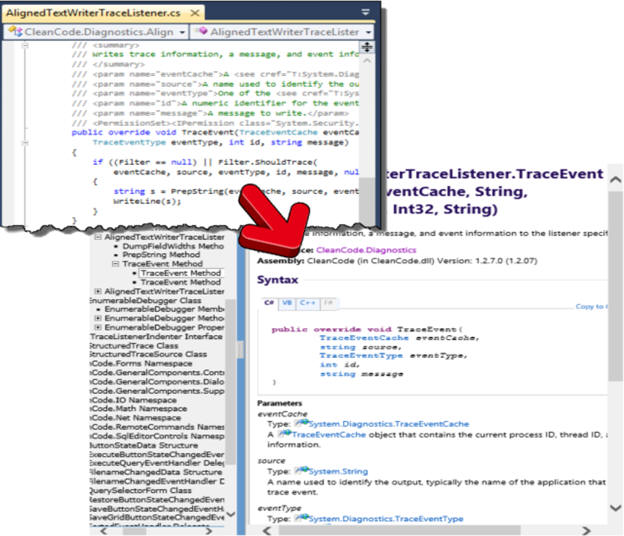624x536 pixels.
Task: Switch syntax view to the F# tab
Action: click(x=328, y=303)
